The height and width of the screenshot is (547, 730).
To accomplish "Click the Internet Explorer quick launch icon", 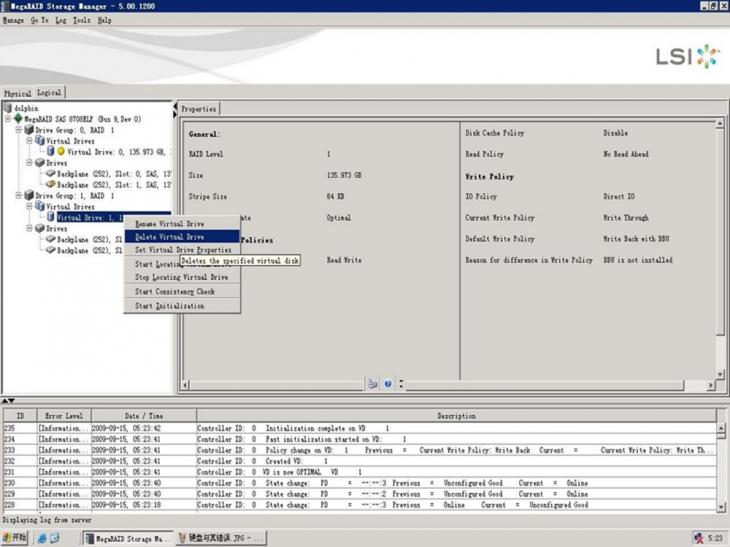I will coord(43,538).
